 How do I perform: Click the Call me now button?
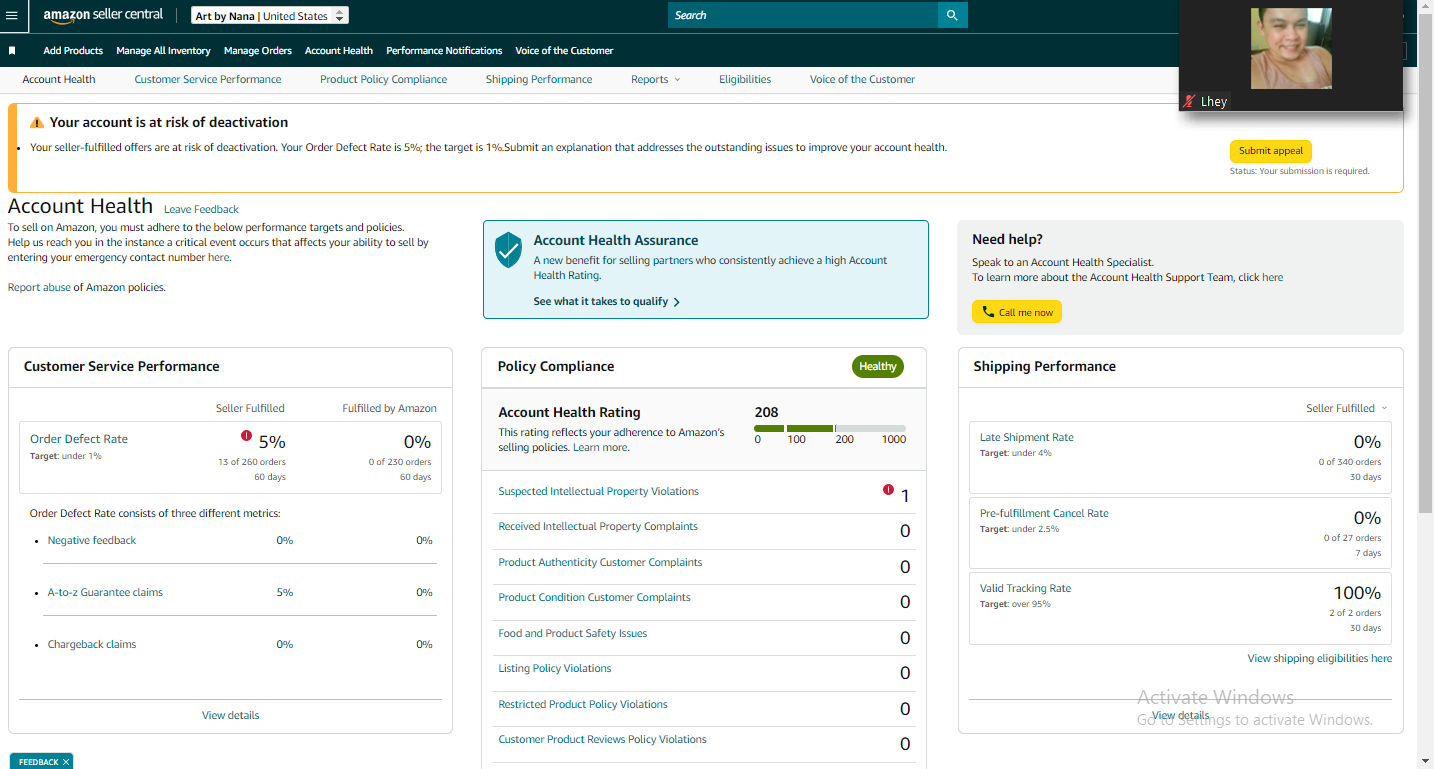click(1017, 312)
